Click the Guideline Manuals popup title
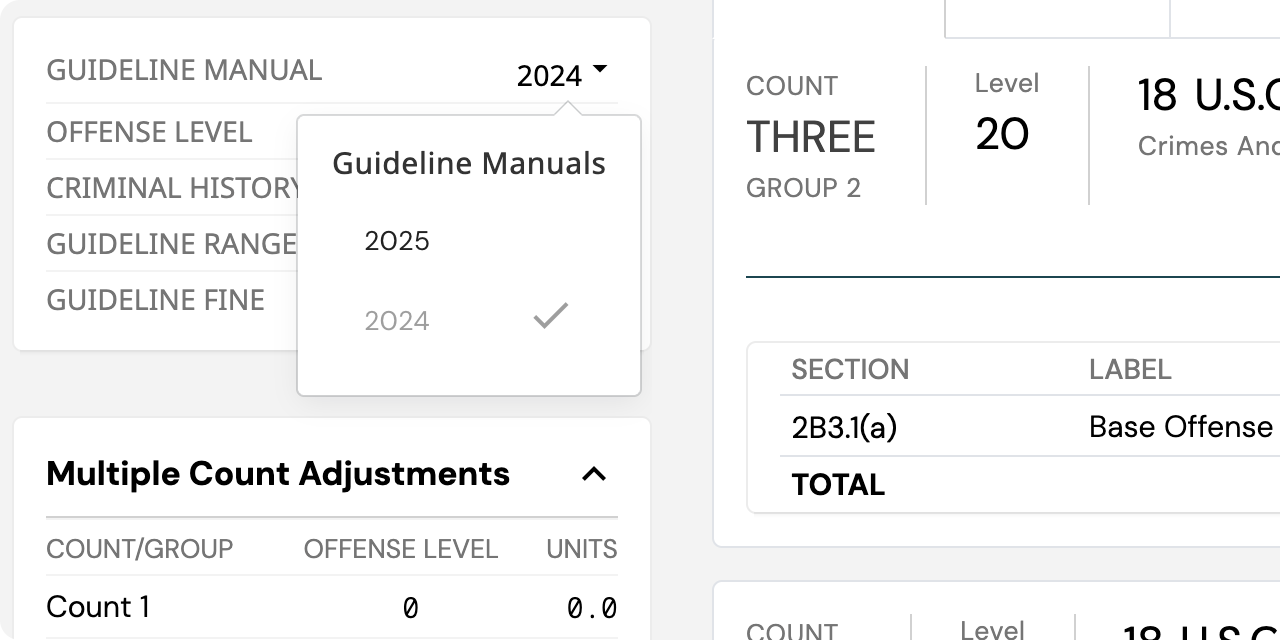This screenshot has height=640, width=1280. click(468, 163)
